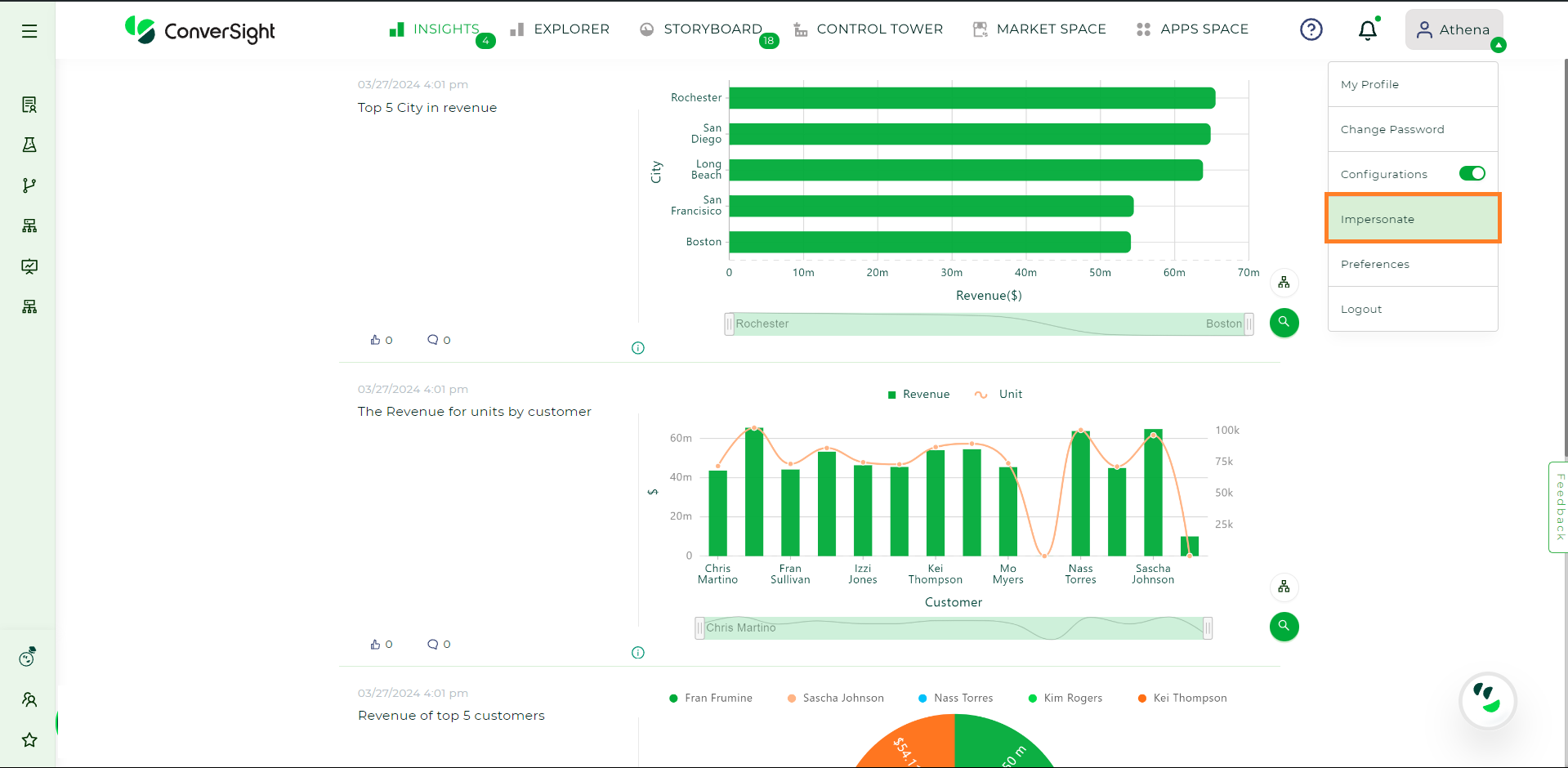Switch to the Control Tower tab
The height and width of the screenshot is (768, 1568).
869,29
